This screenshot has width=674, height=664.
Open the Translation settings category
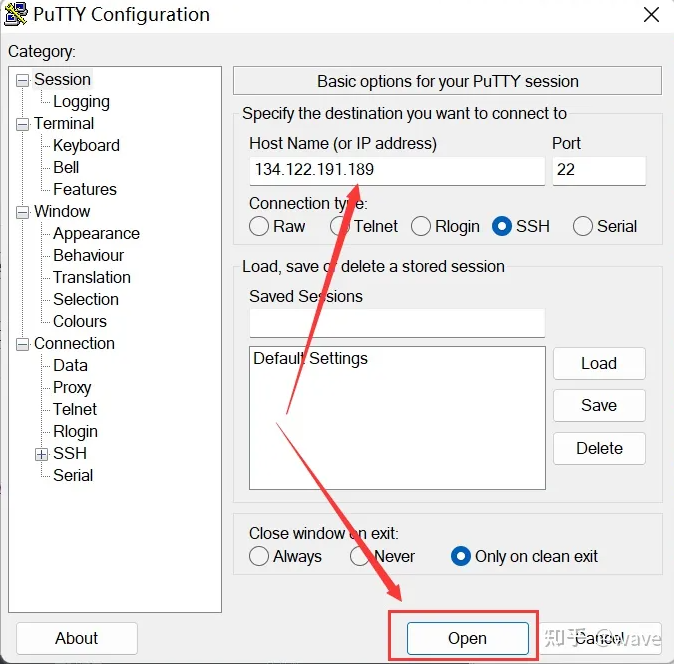pyautogui.click(x=92, y=278)
